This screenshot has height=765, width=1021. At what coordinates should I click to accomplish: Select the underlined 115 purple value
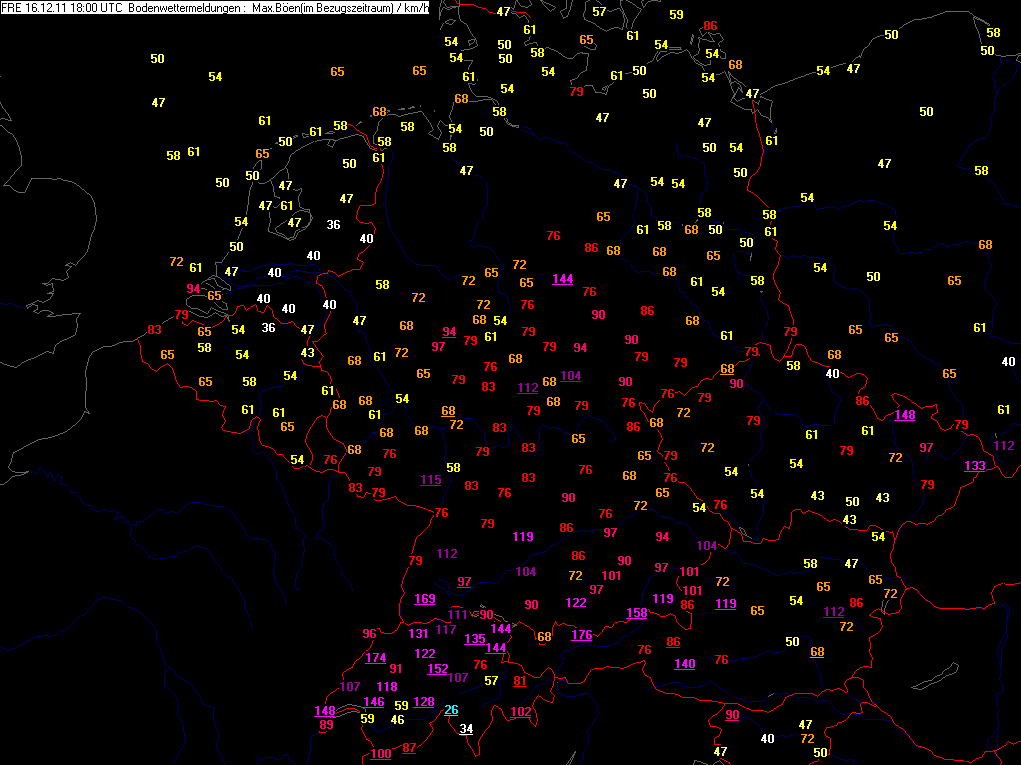(430, 480)
